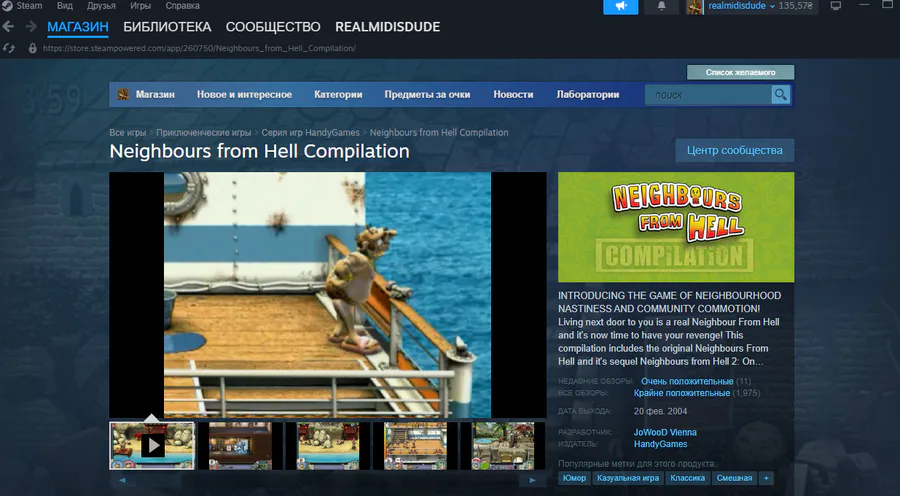The image size is (900, 496).
Task: Click Neighbours from Hell Compilation breadcrumb
Action: click(439, 133)
